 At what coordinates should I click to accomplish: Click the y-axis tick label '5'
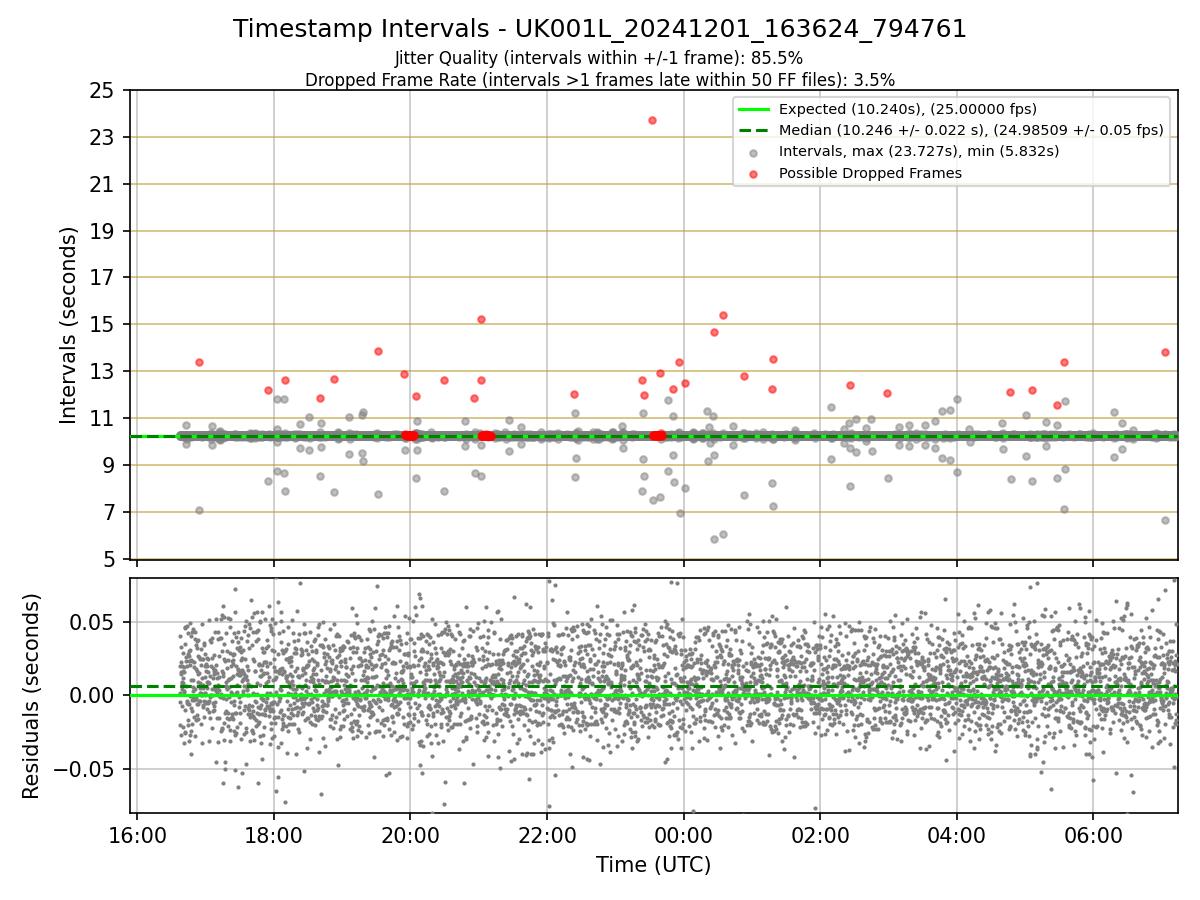pyautogui.click(x=110, y=560)
